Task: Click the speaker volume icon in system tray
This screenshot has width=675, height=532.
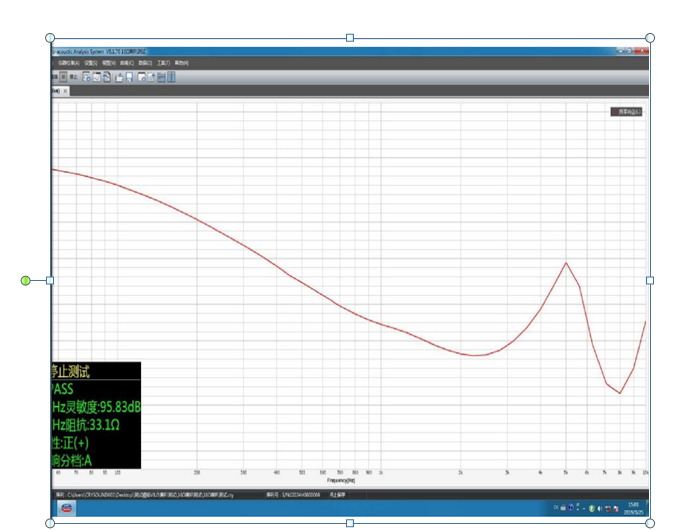Action: [x=599, y=509]
